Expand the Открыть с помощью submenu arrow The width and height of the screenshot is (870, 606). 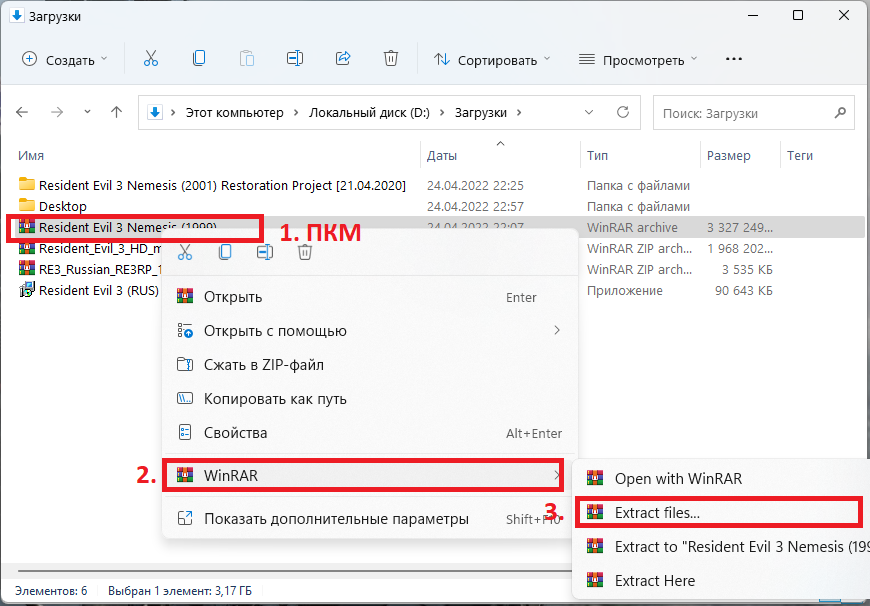point(557,331)
